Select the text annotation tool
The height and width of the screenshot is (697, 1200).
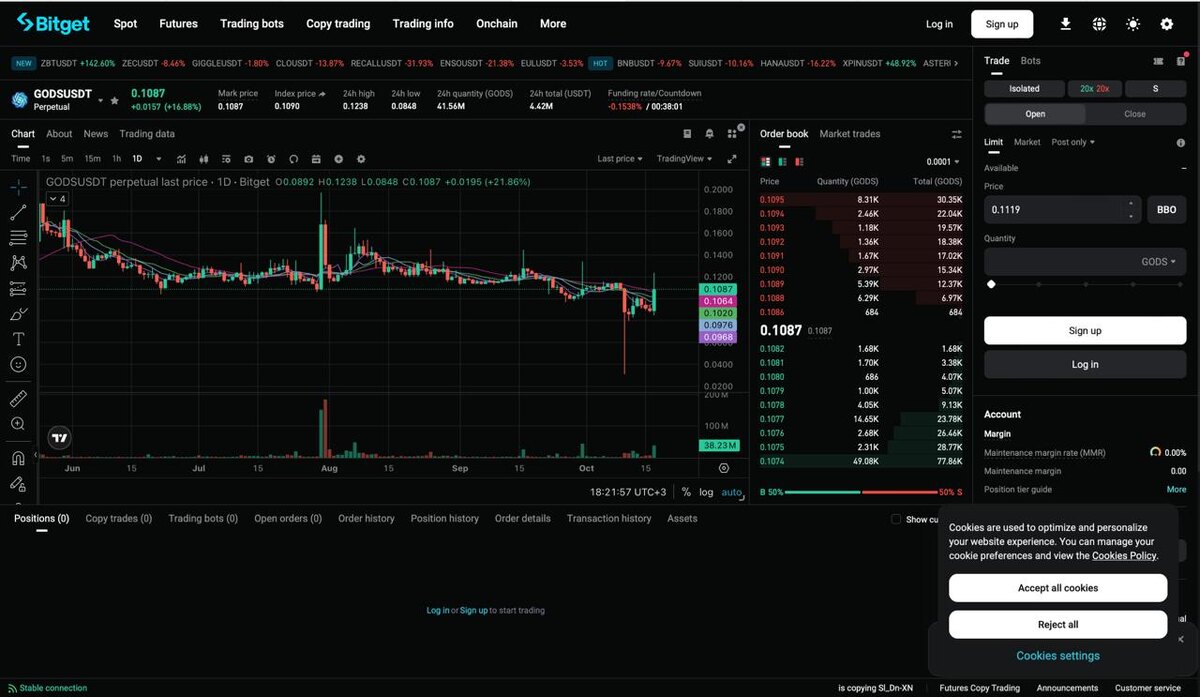(x=18, y=339)
